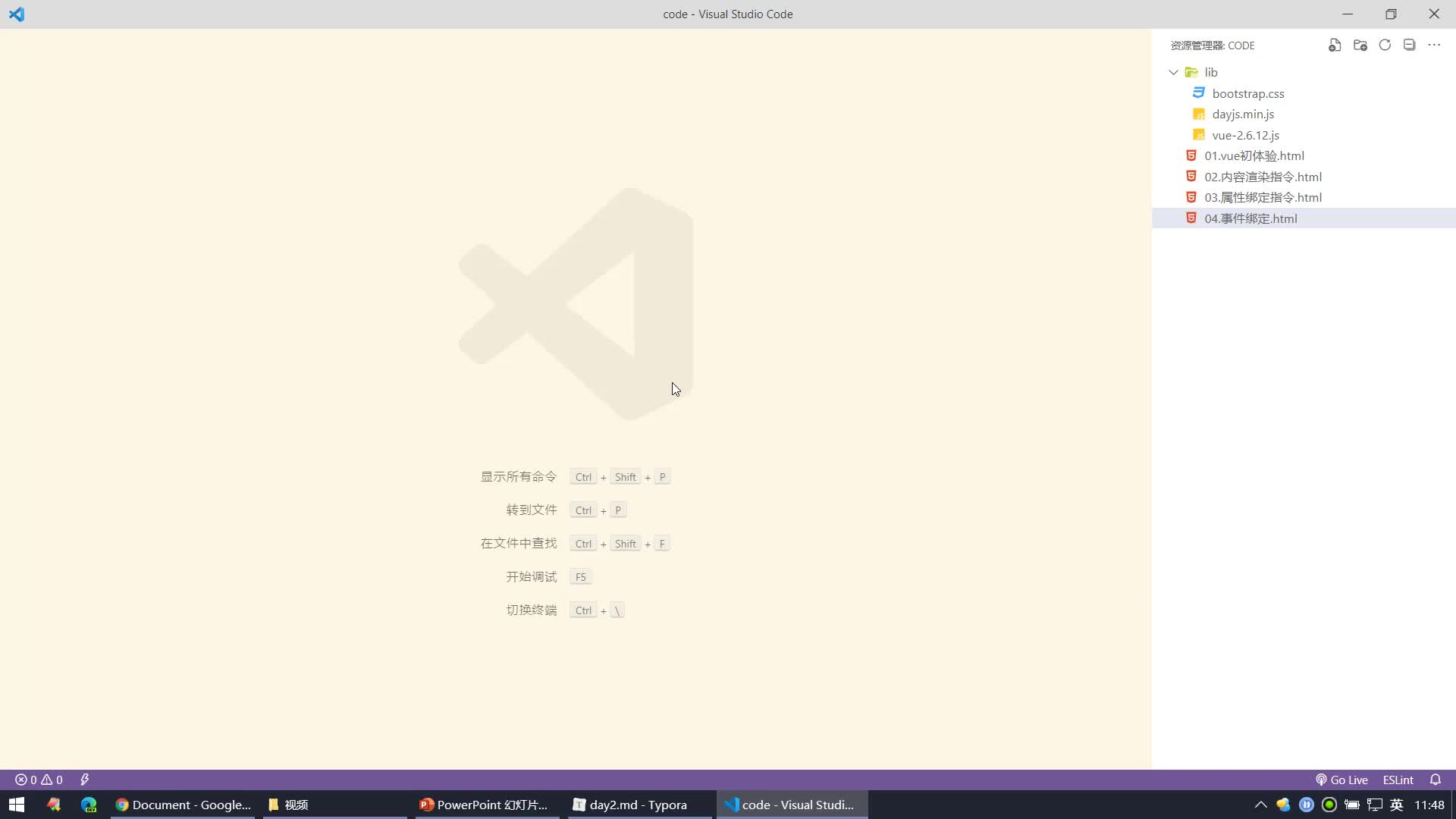Open 01.vue初体验.html file
This screenshot has height=819, width=1456.
1254,156
